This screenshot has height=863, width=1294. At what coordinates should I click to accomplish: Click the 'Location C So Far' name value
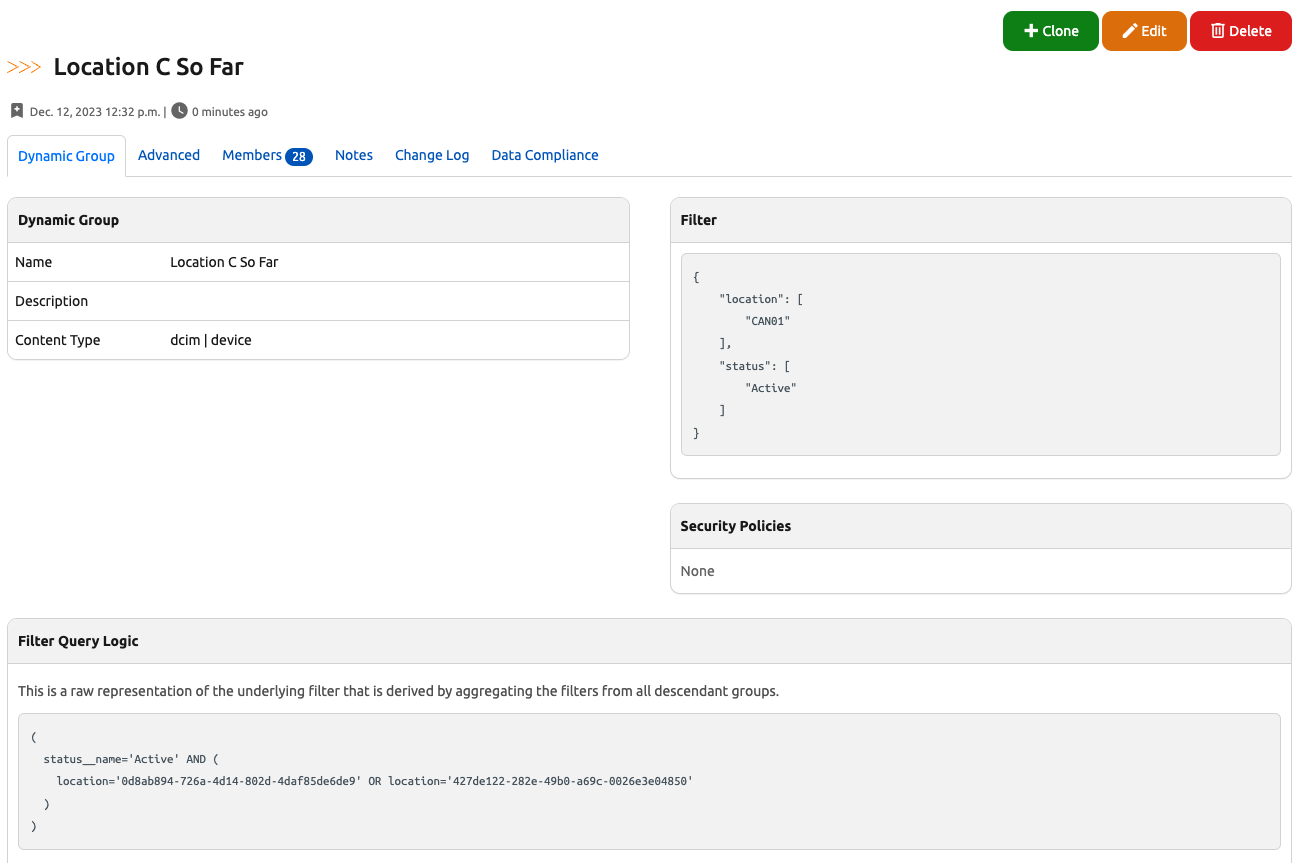224,262
